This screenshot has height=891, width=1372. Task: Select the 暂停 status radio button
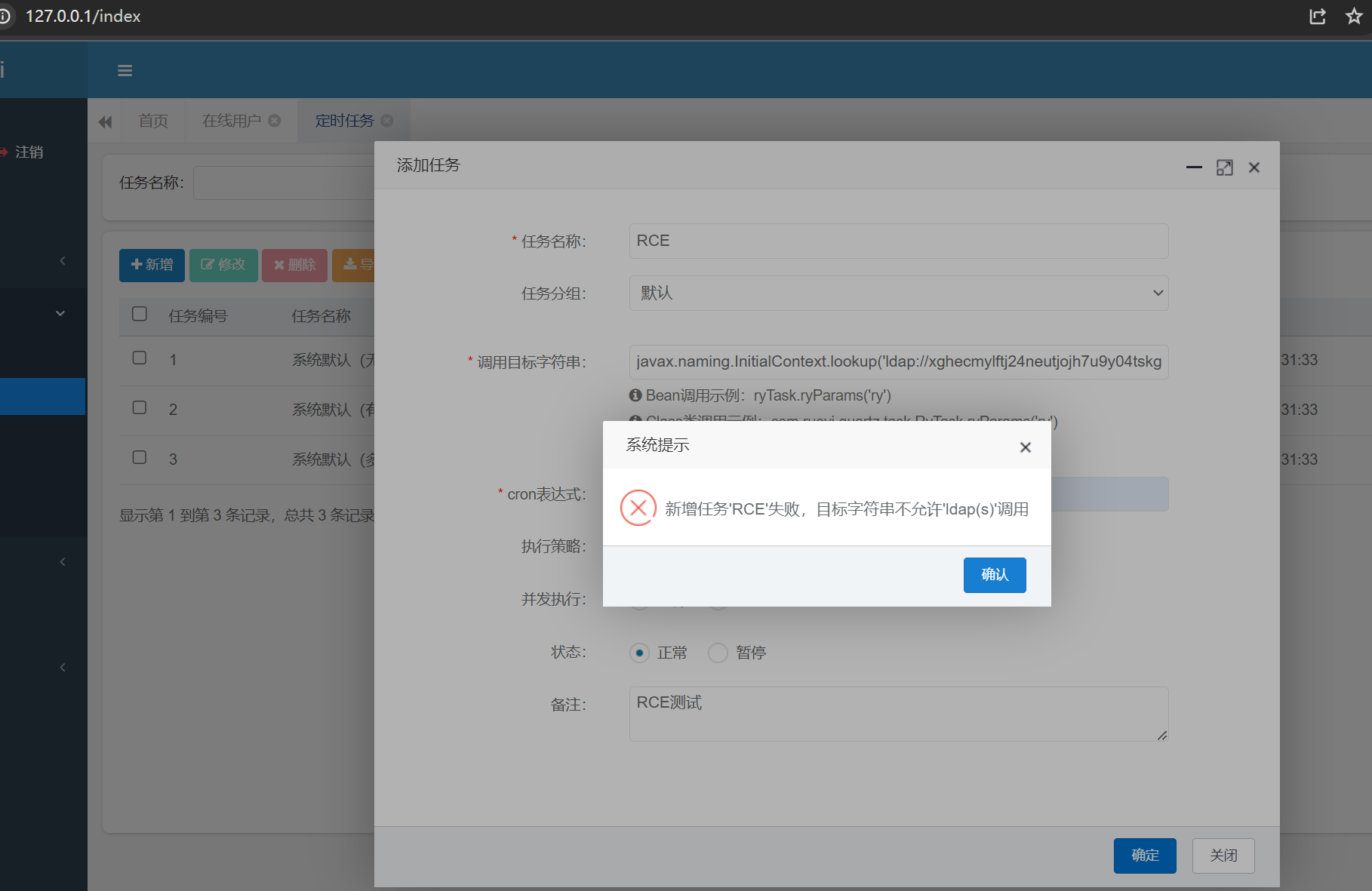(718, 653)
